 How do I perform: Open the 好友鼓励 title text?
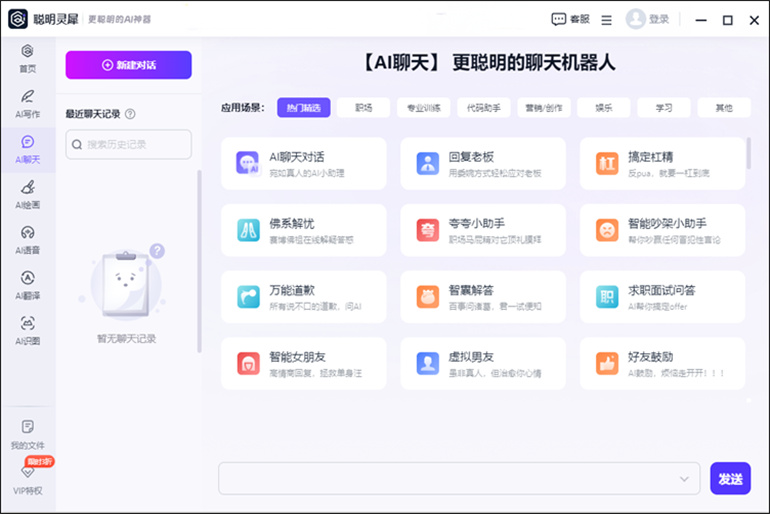click(x=650, y=357)
